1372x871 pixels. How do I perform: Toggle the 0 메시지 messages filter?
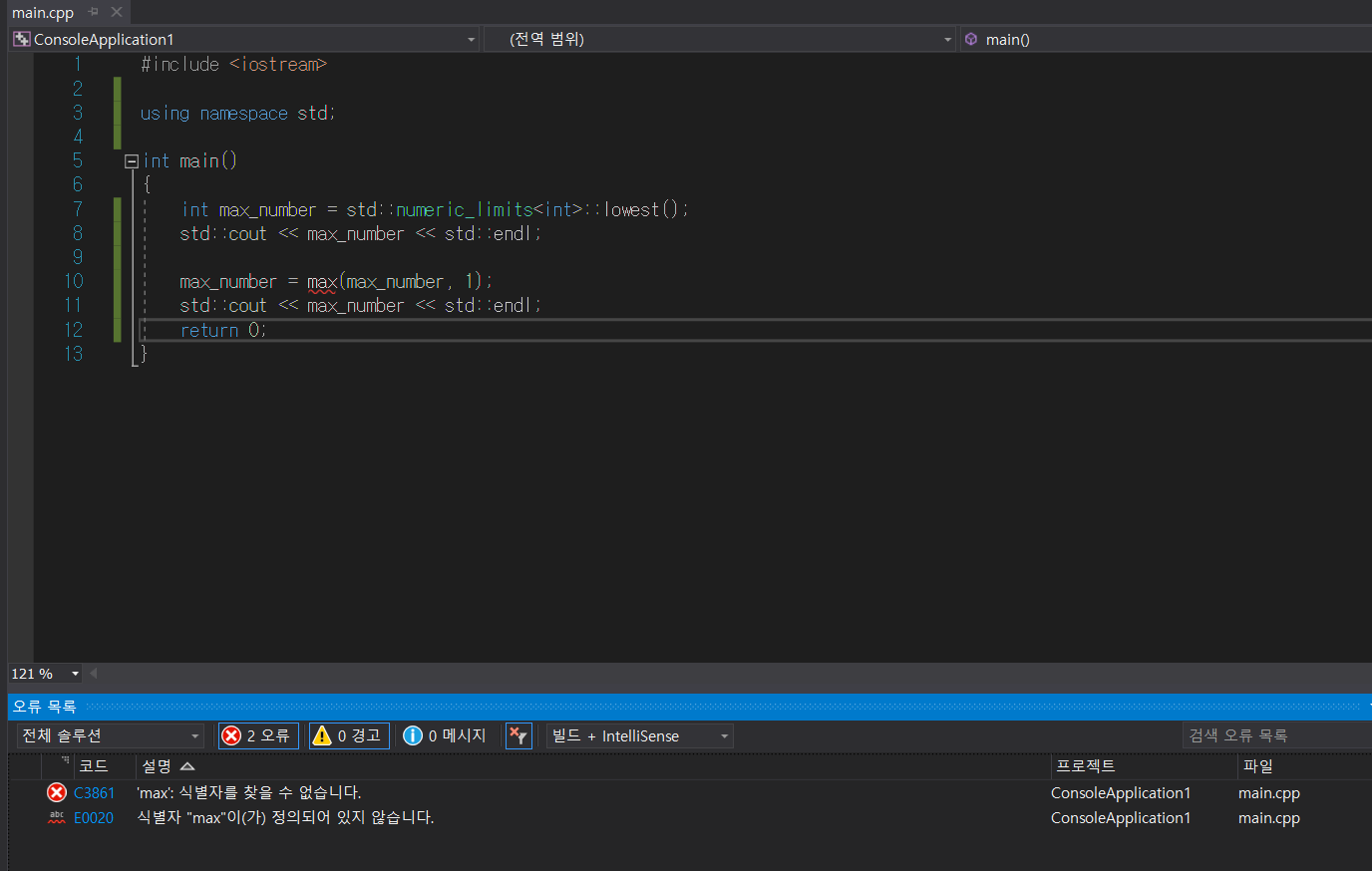[446, 735]
